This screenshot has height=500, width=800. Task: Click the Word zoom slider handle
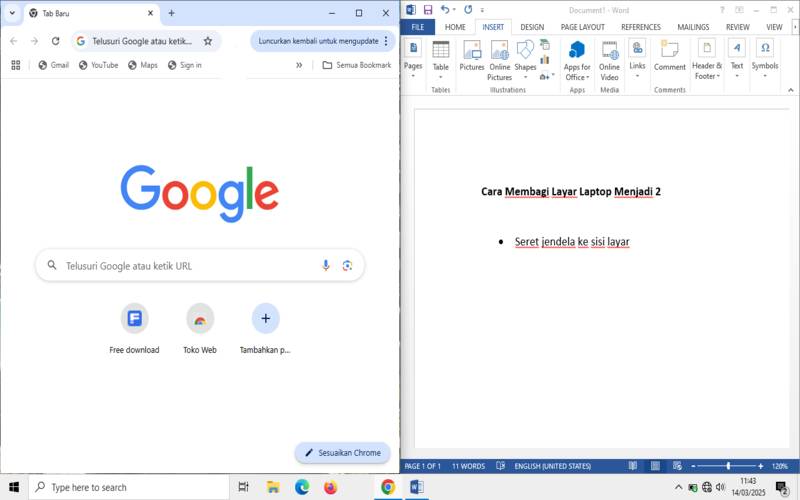(x=728, y=466)
